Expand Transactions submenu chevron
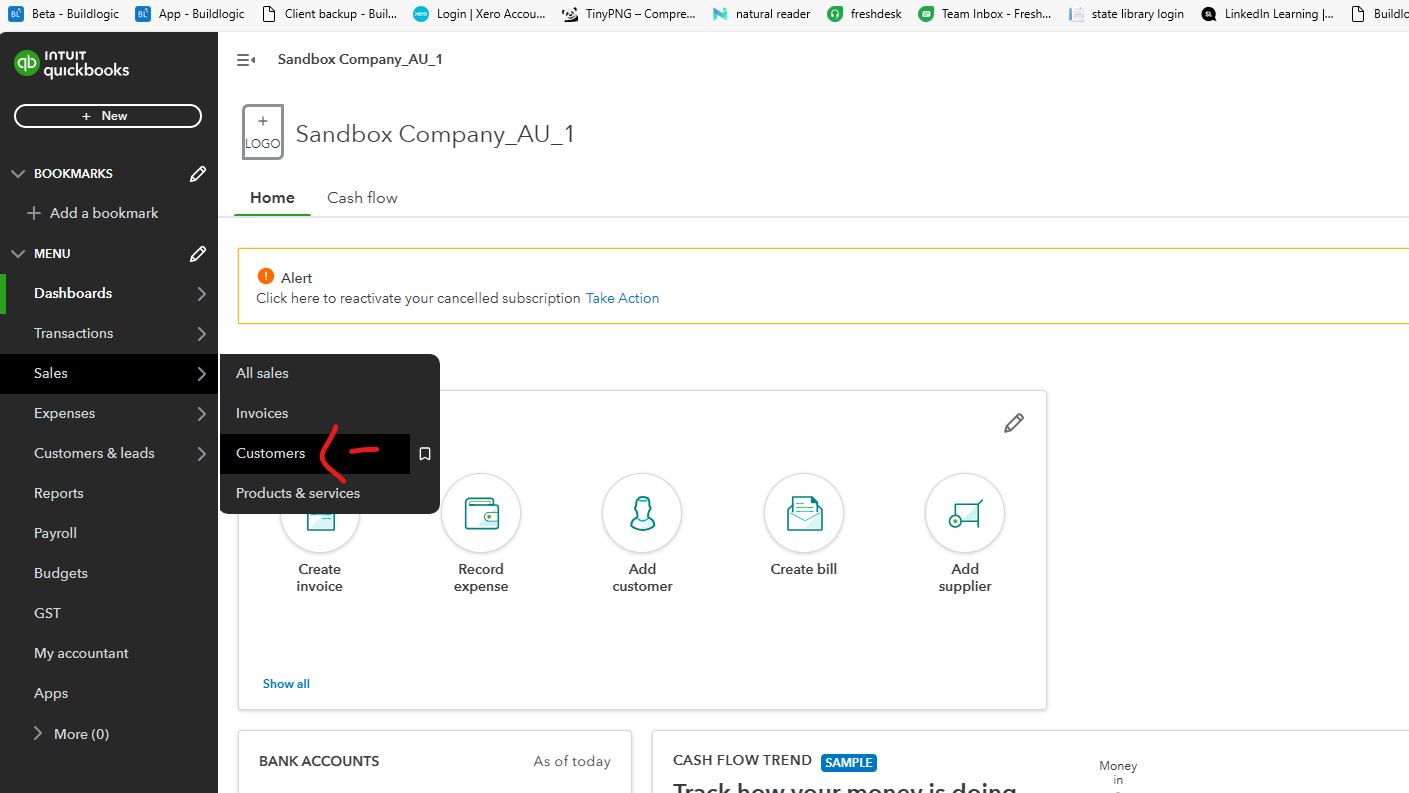Screen dimensions: 1409x793 pyautogui.click(x=201, y=334)
